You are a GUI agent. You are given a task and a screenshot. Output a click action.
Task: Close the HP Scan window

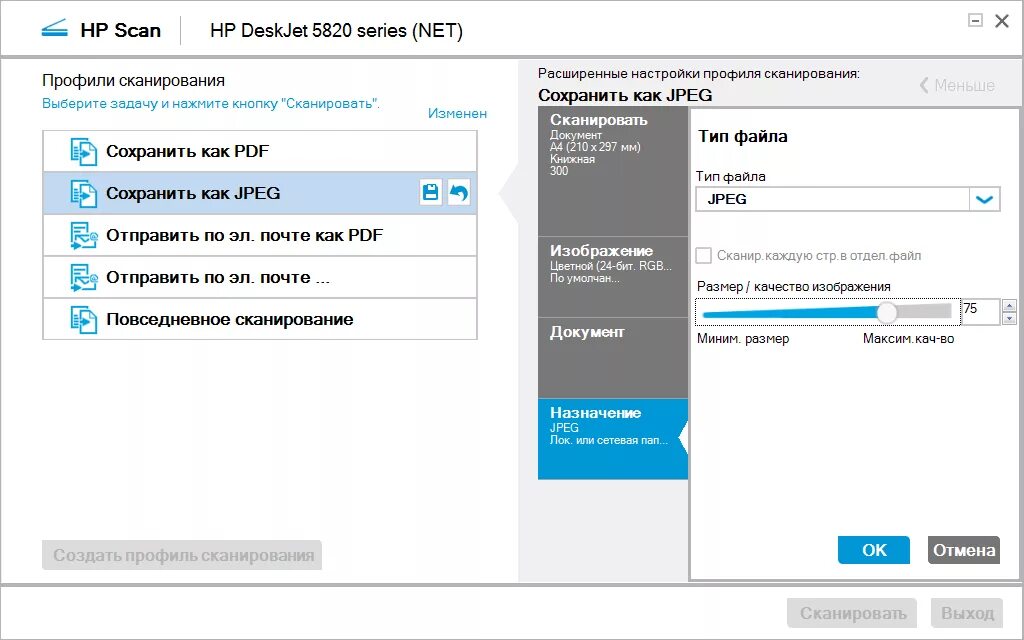pyautogui.click(x=1002, y=21)
